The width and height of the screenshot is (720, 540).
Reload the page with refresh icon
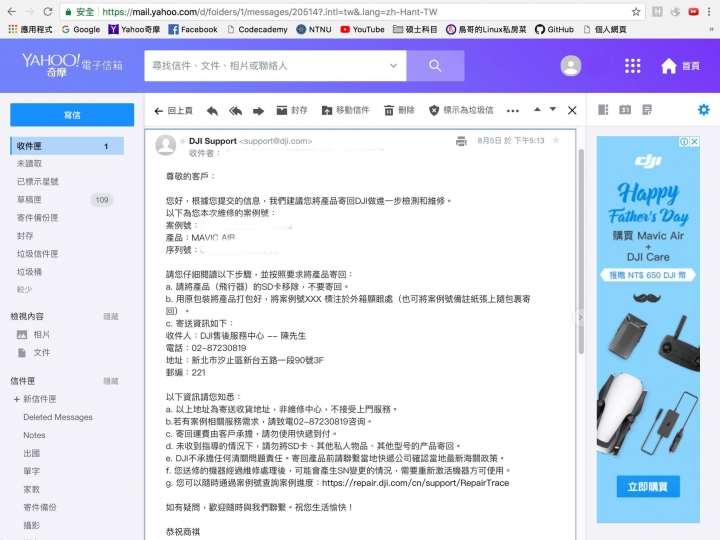click(47, 11)
